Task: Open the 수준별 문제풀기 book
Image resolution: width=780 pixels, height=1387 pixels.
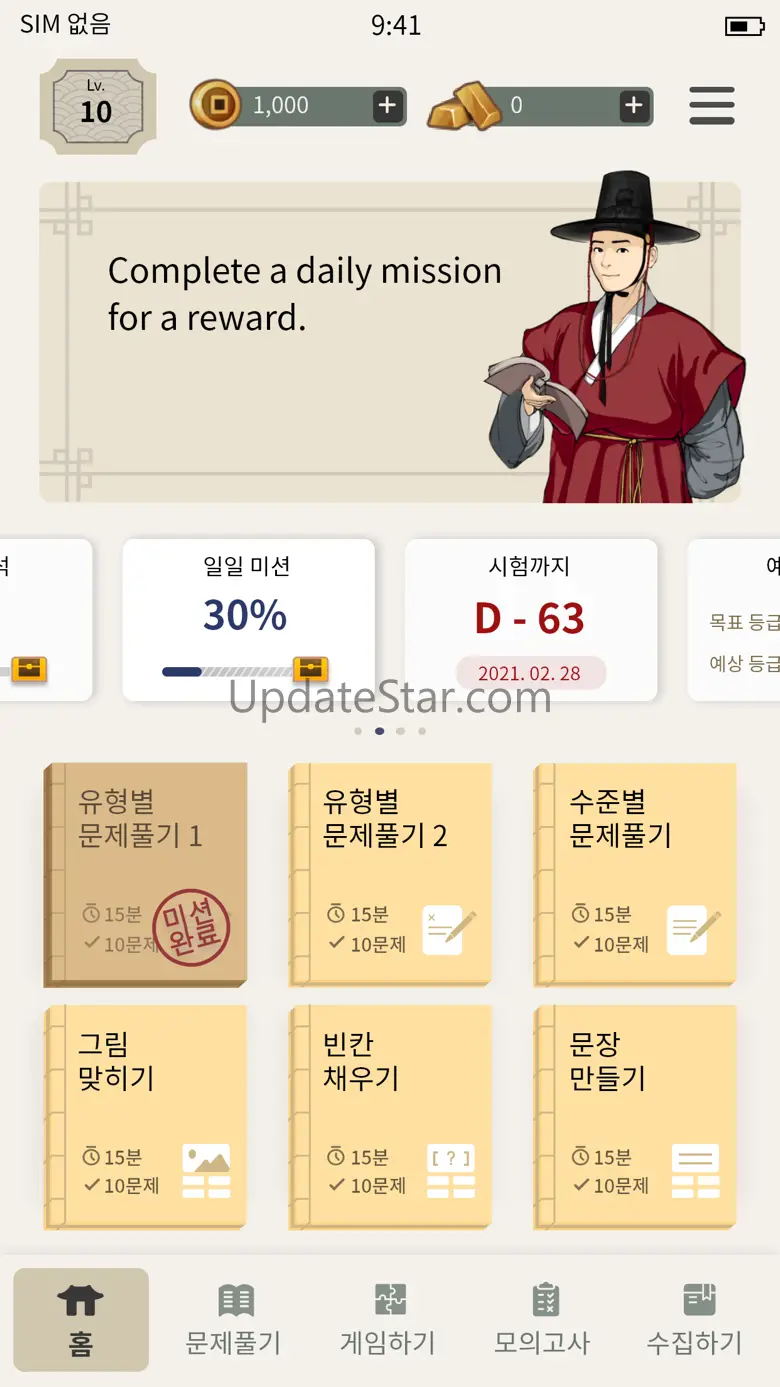Action: pos(635,875)
